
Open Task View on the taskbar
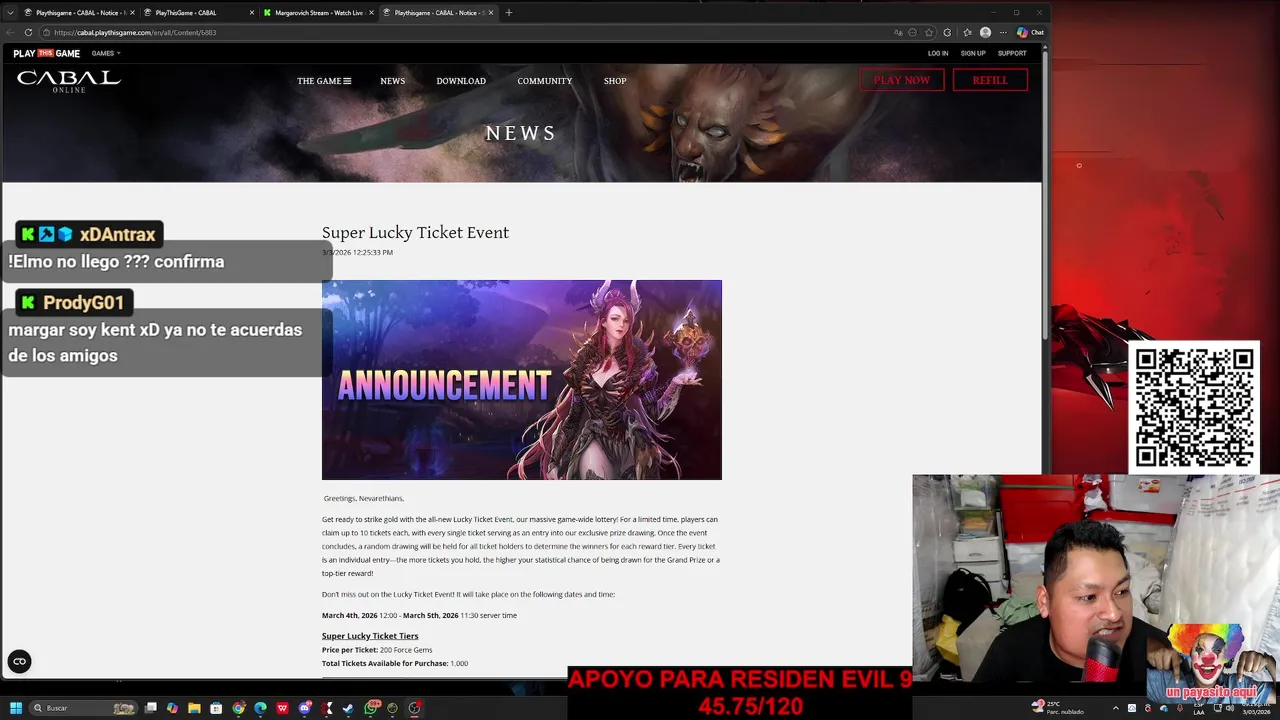click(x=150, y=708)
